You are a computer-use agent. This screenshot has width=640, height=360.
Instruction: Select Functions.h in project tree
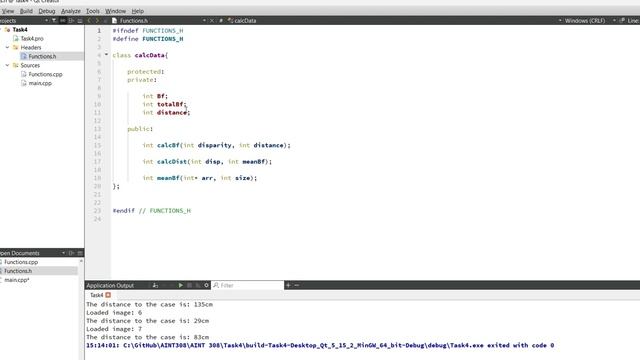click(x=42, y=56)
